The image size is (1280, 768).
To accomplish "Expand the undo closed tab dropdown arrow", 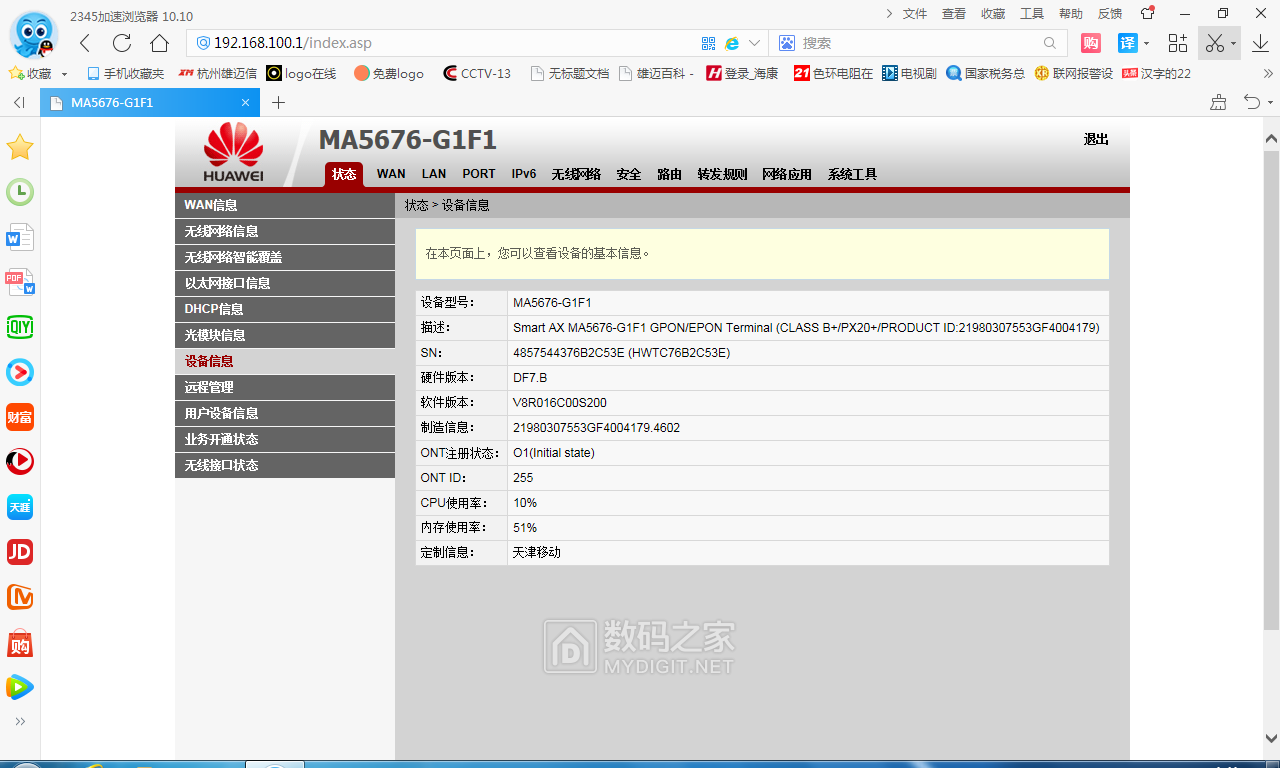I will [1270, 103].
